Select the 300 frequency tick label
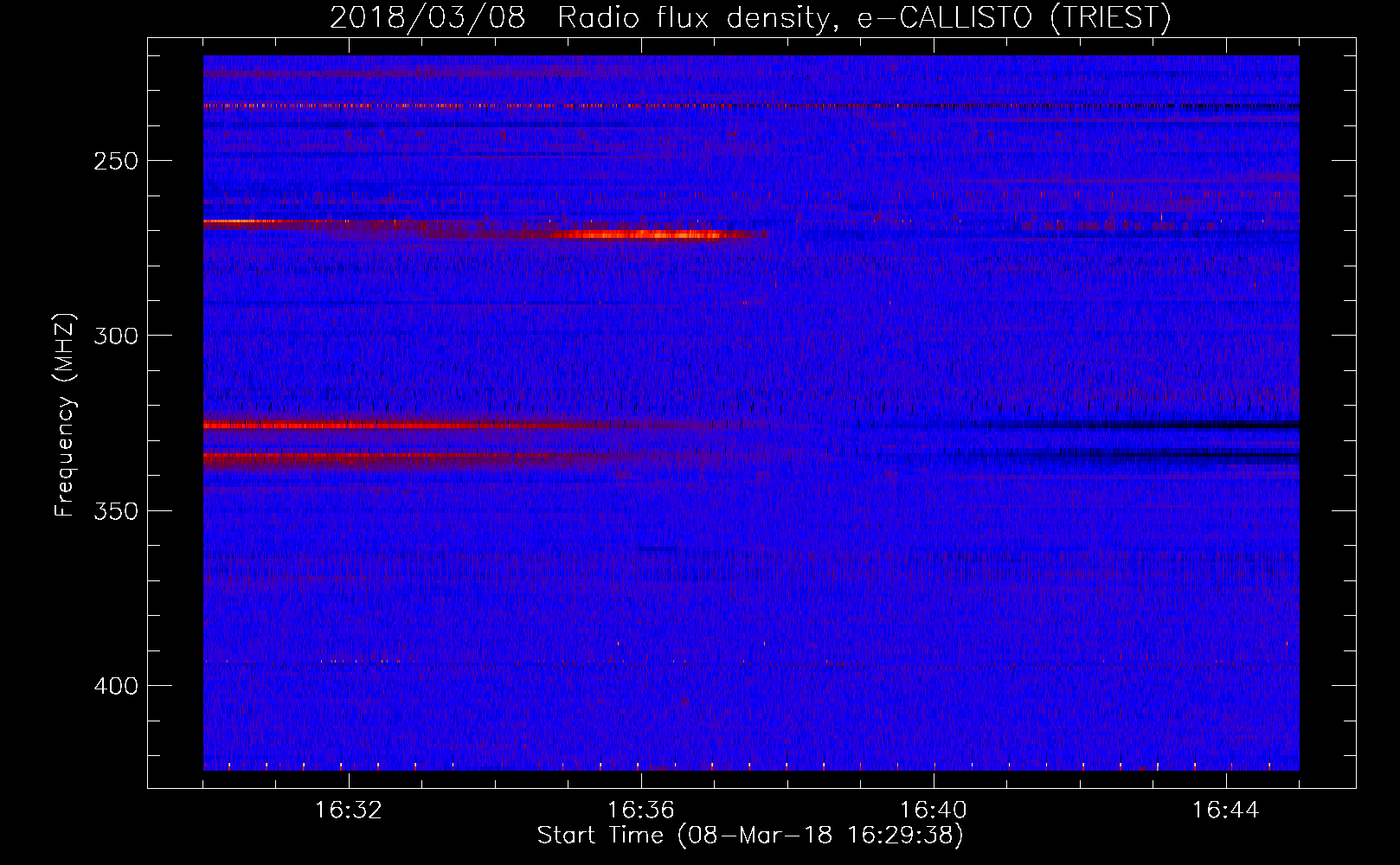Image resolution: width=1400 pixels, height=865 pixels. (116, 336)
